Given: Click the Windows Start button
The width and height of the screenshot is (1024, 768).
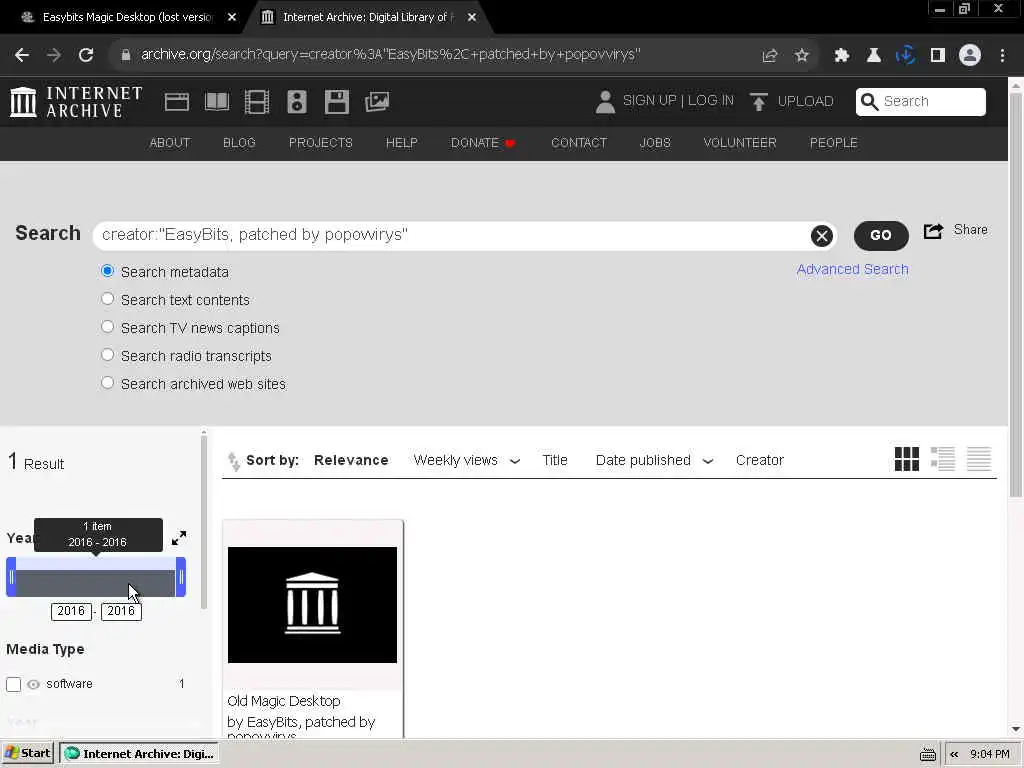Looking at the screenshot, I should coord(27,754).
